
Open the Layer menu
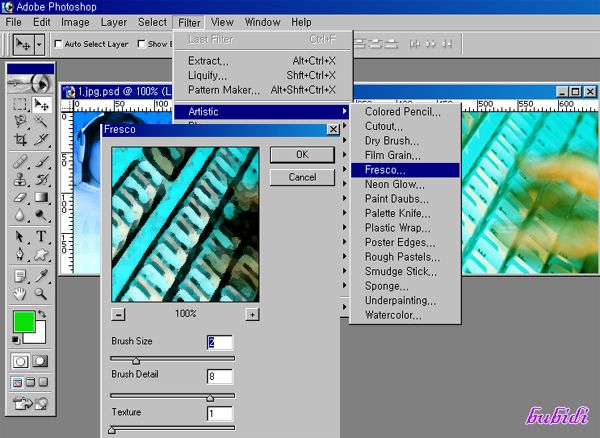114,23
